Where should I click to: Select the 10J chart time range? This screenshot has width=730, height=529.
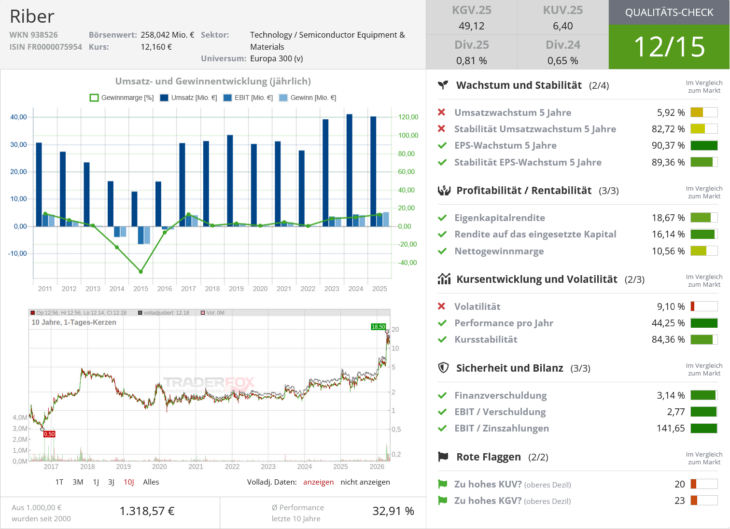[x=129, y=482]
